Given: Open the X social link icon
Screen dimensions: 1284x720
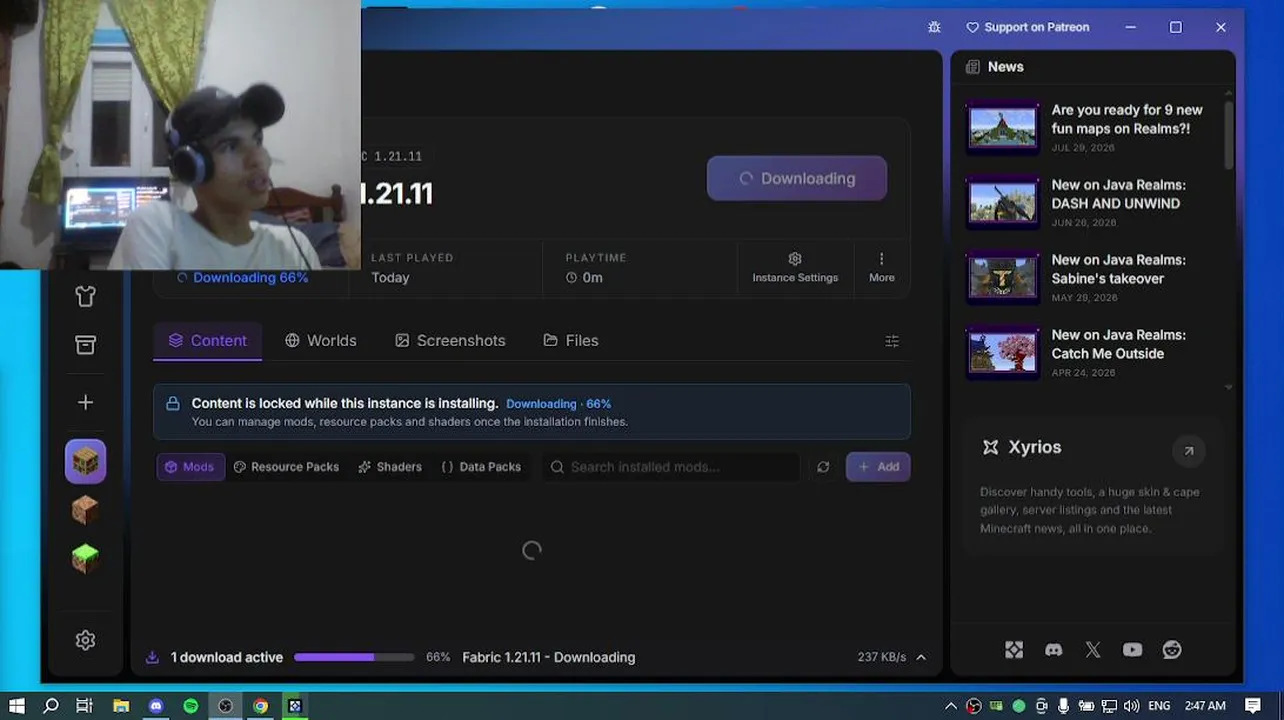Looking at the screenshot, I should pyautogui.click(x=1093, y=650).
